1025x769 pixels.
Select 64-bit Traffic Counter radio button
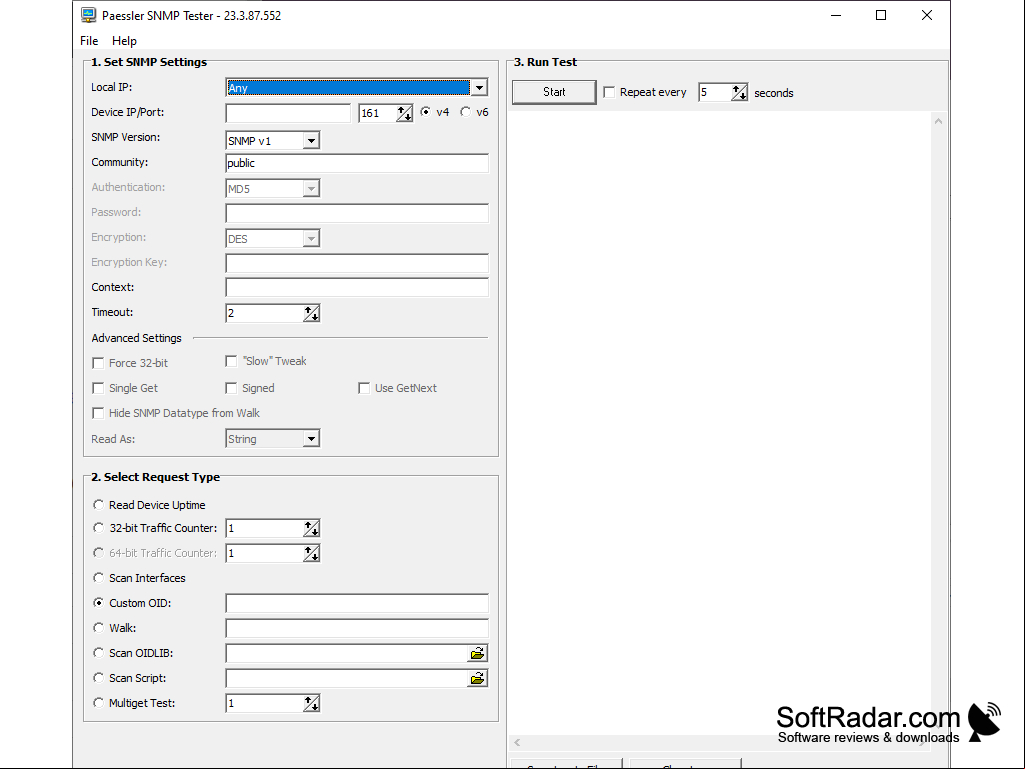98,553
